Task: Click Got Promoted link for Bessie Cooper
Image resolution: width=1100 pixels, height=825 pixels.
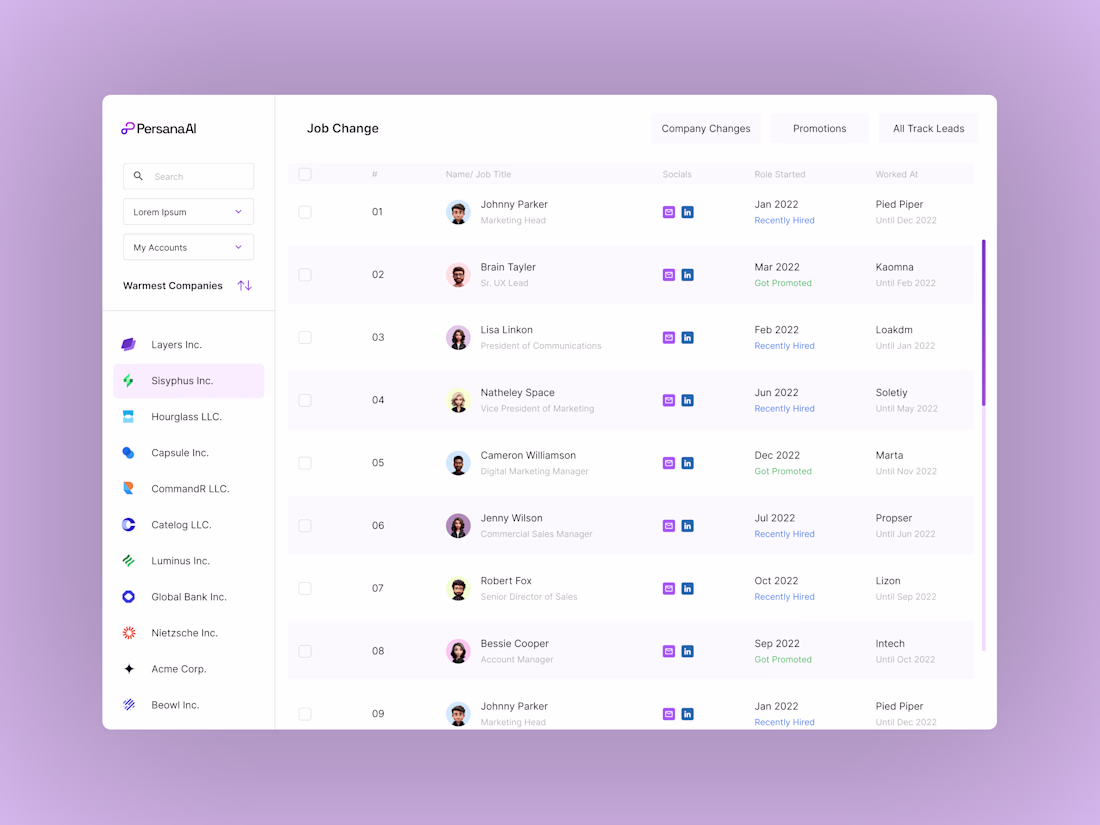Action: click(783, 659)
